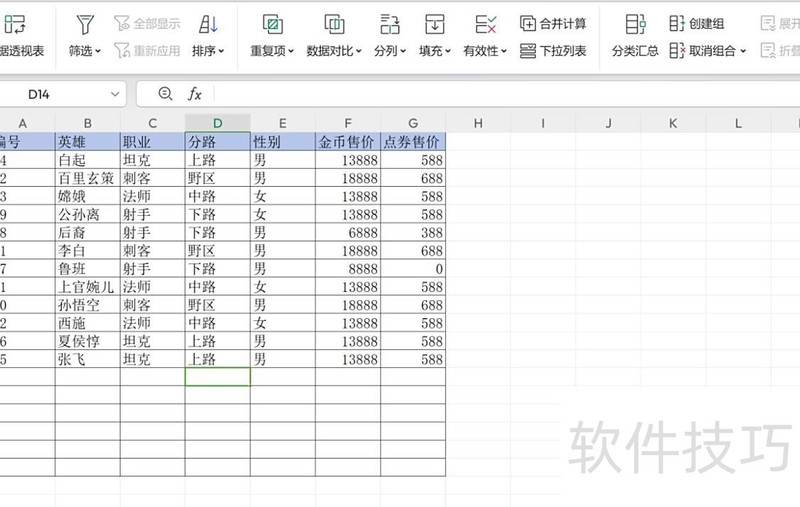Click the fx insert function icon
The height and width of the screenshot is (507, 800).
click(194, 94)
